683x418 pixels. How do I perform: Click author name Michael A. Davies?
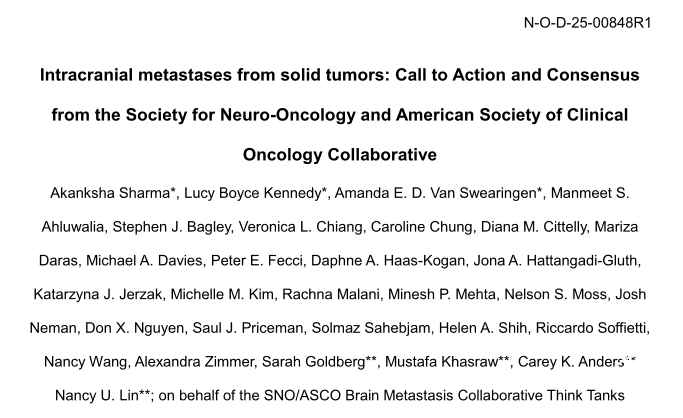click(x=137, y=261)
